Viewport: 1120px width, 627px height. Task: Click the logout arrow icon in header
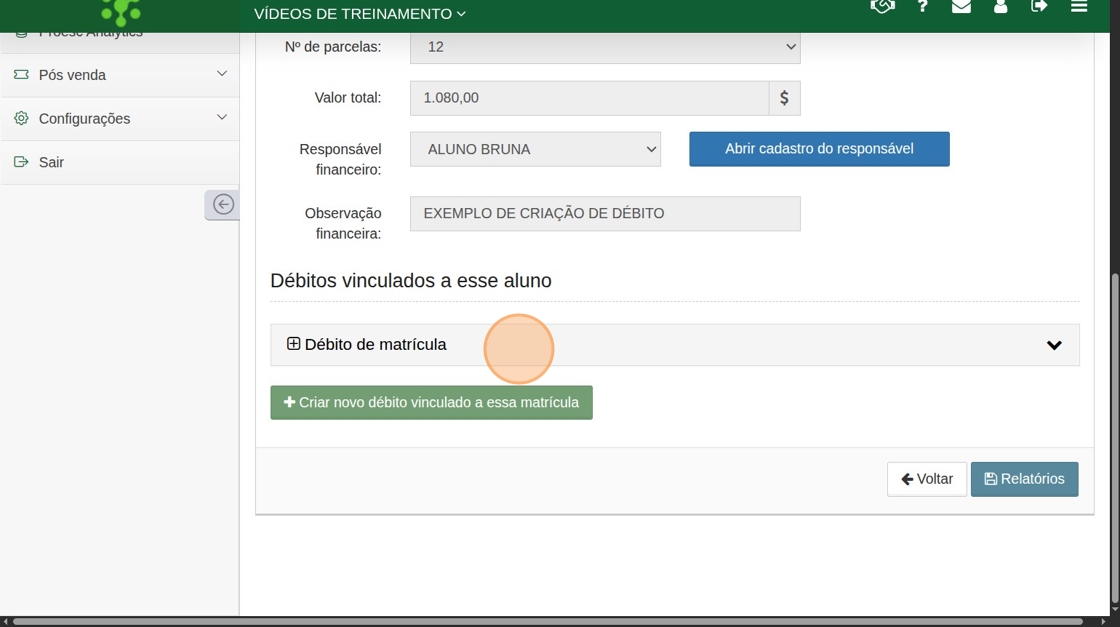1039,6
